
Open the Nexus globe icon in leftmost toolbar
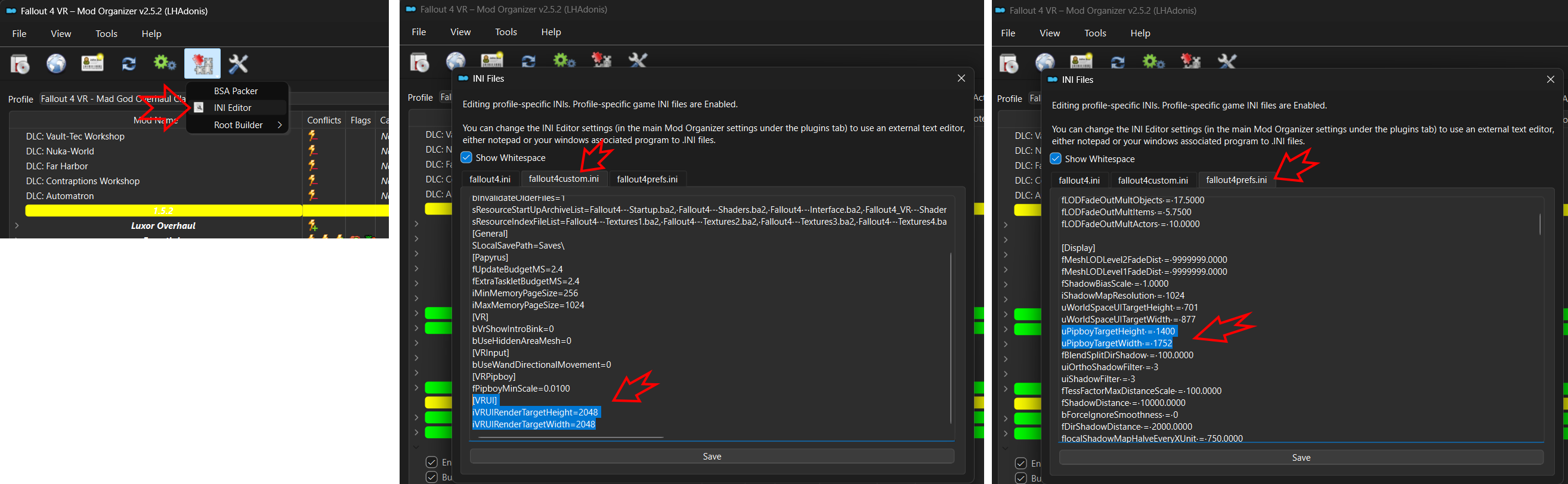click(x=56, y=64)
